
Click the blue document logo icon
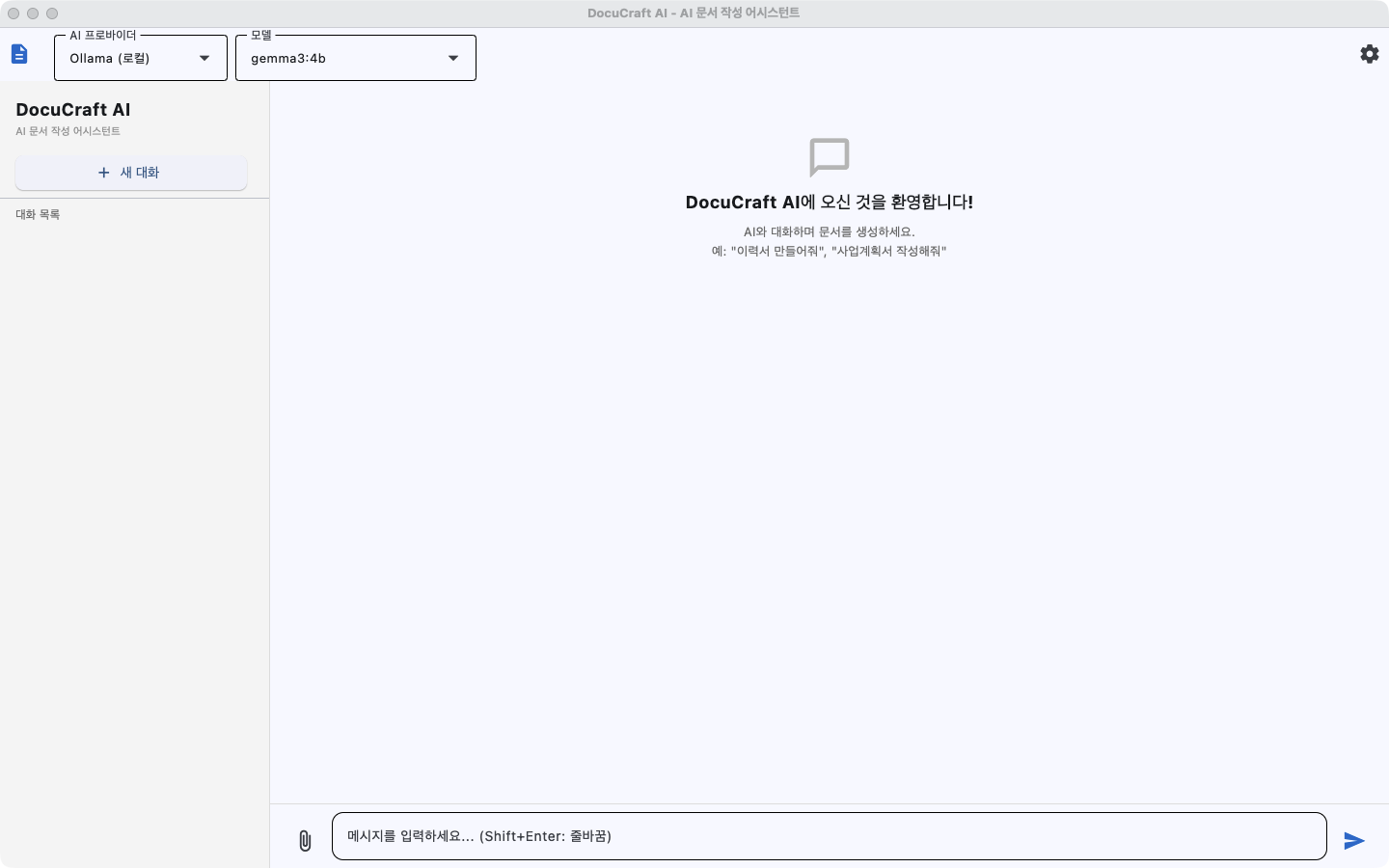point(19,54)
